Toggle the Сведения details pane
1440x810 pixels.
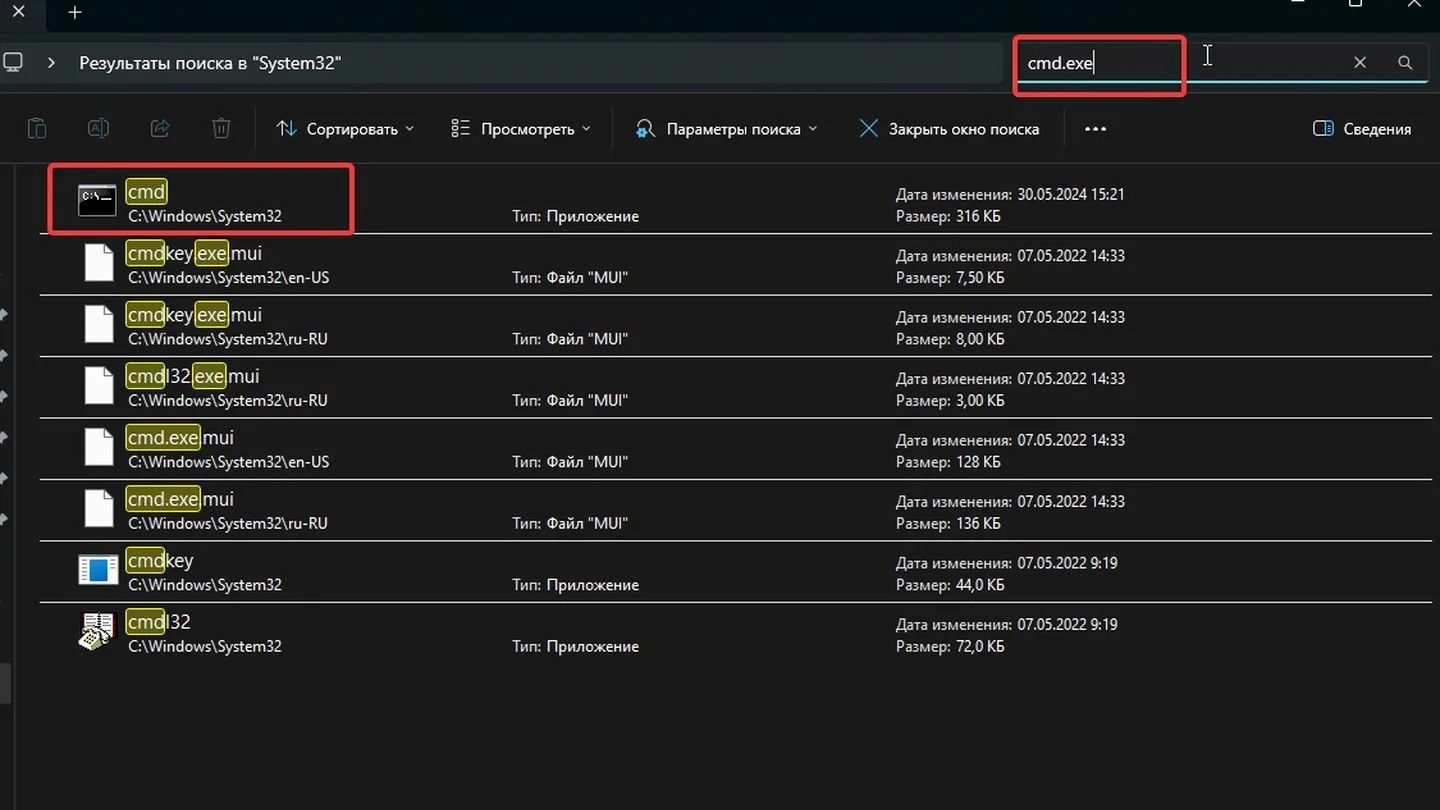[1362, 129]
